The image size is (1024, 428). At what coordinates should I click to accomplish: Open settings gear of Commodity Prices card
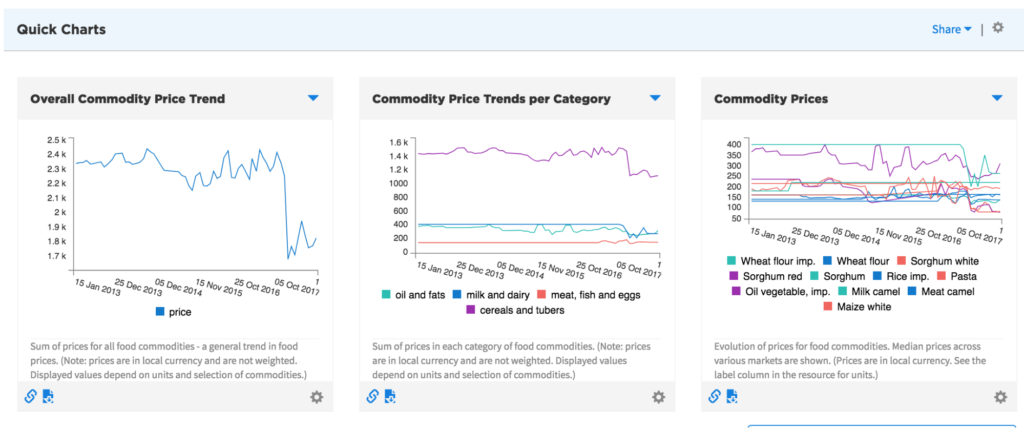(1000, 397)
